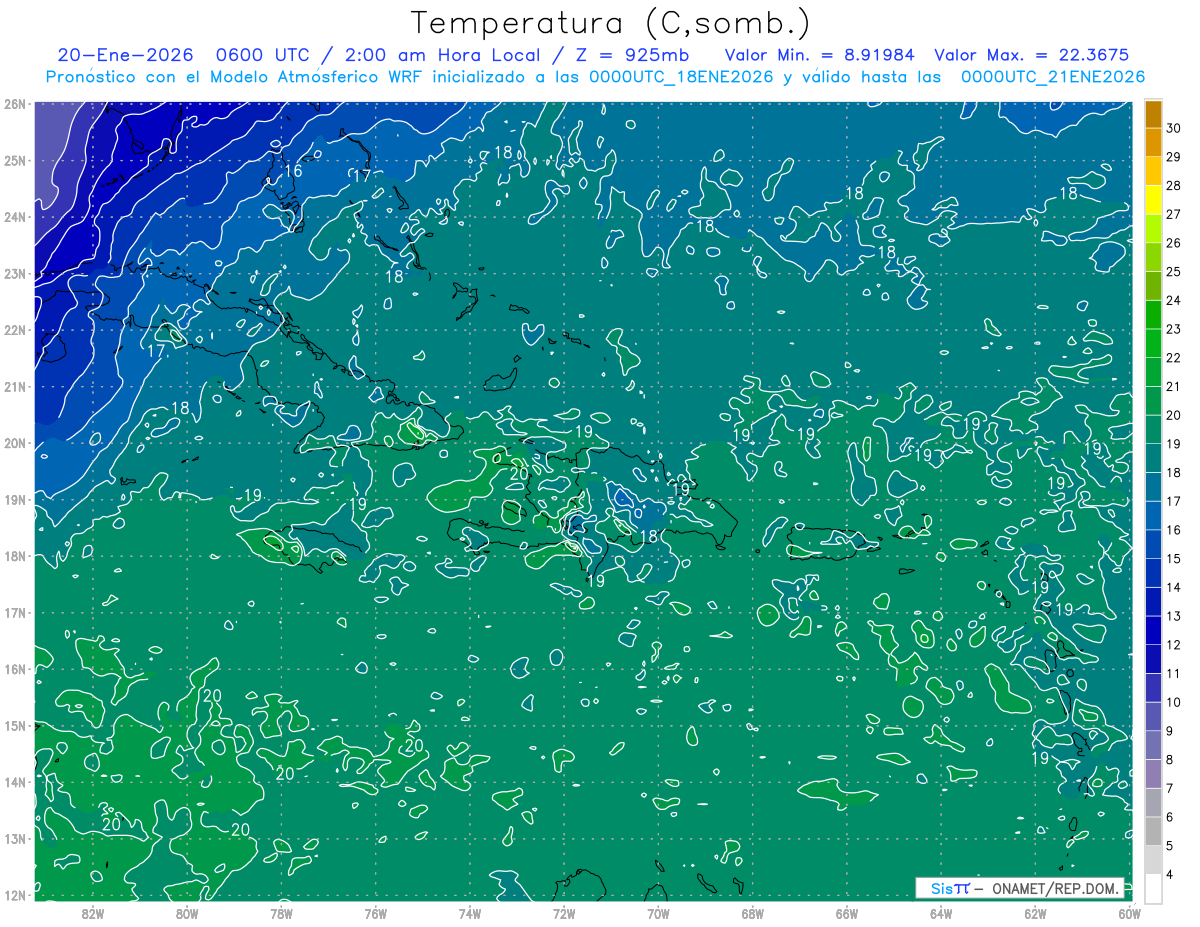
Task: Pick the dark blue swatch between 12 and 13
Action: 1153,631
